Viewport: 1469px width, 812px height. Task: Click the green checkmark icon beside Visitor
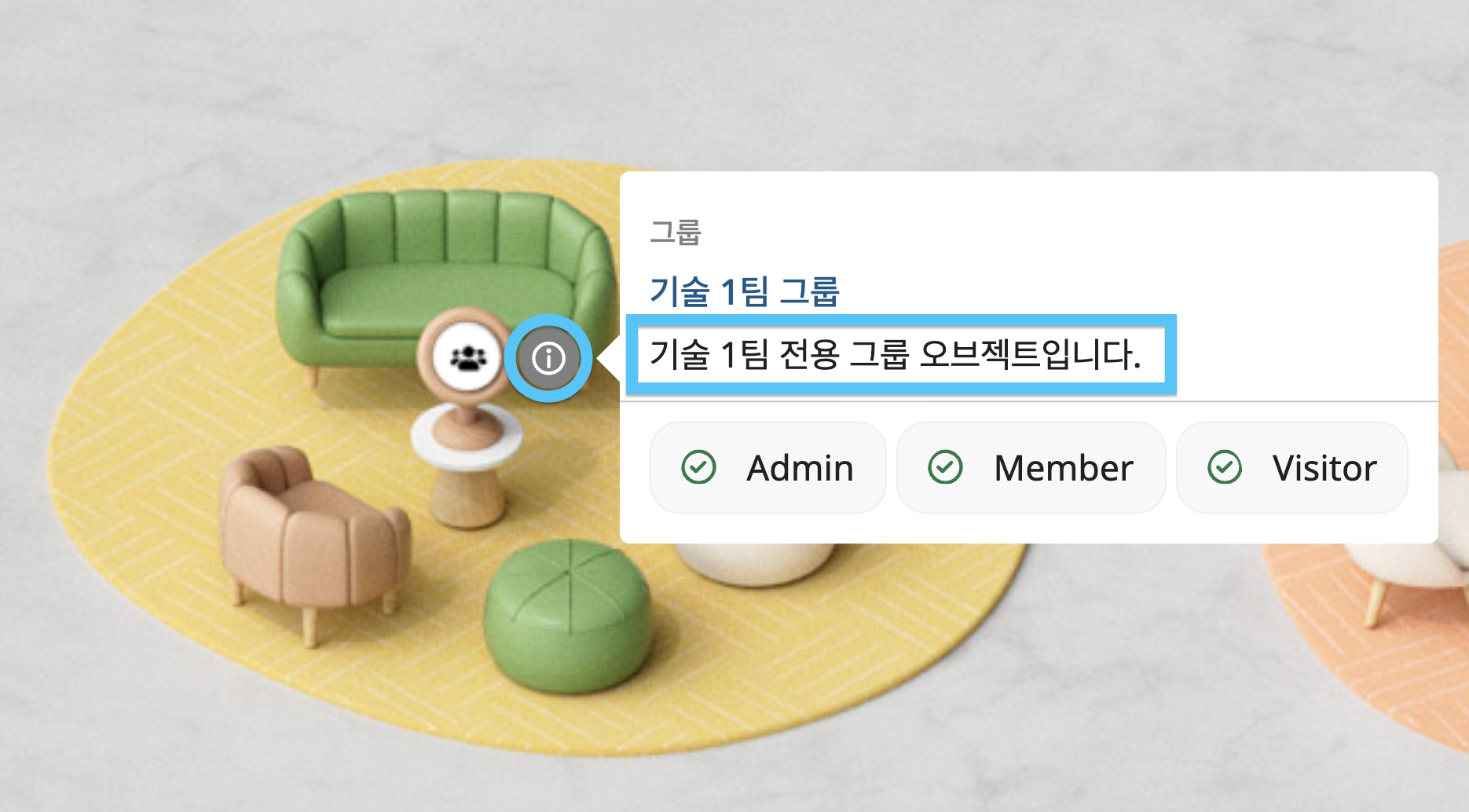pyautogui.click(x=1224, y=467)
